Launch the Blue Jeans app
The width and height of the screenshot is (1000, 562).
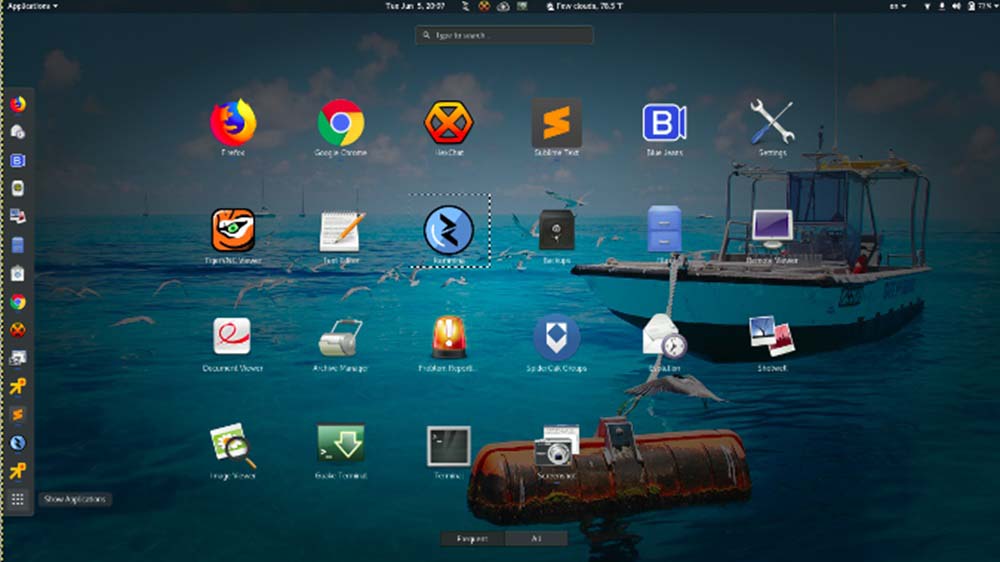(x=664, y=123)
